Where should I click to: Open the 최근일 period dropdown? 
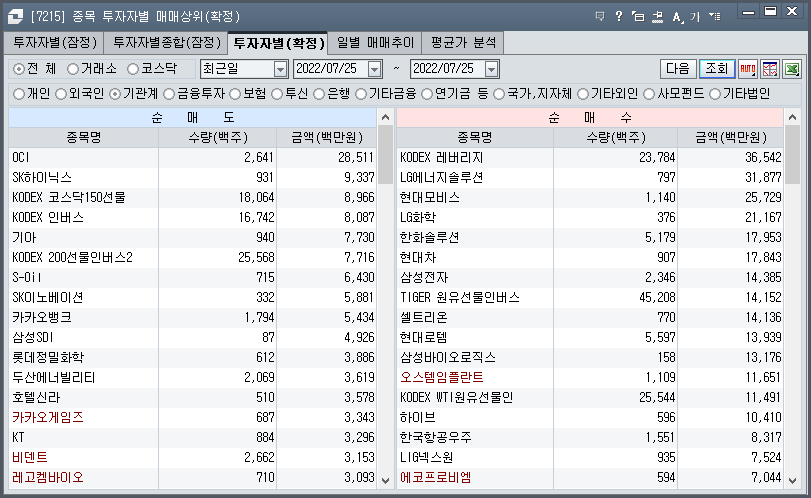(x=280, y=69)
